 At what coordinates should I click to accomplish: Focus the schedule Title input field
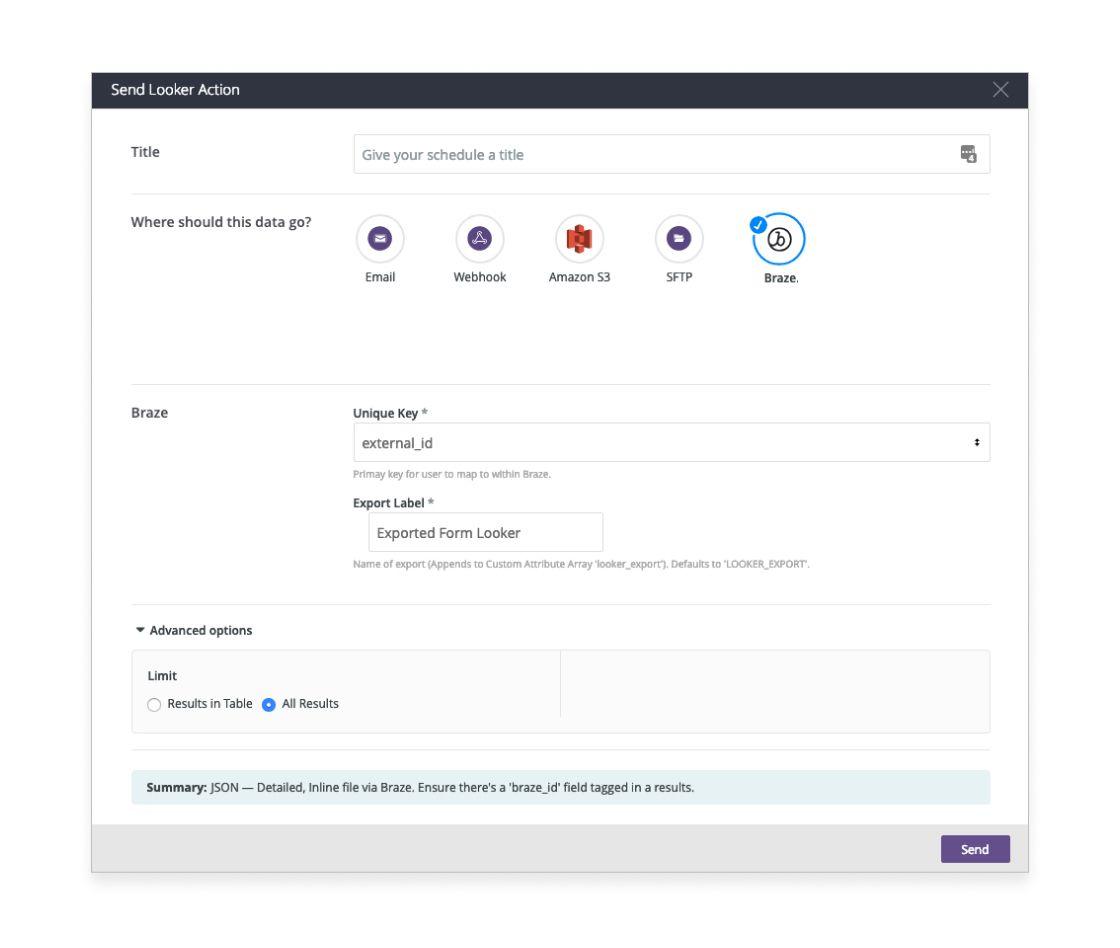point(650,155)
